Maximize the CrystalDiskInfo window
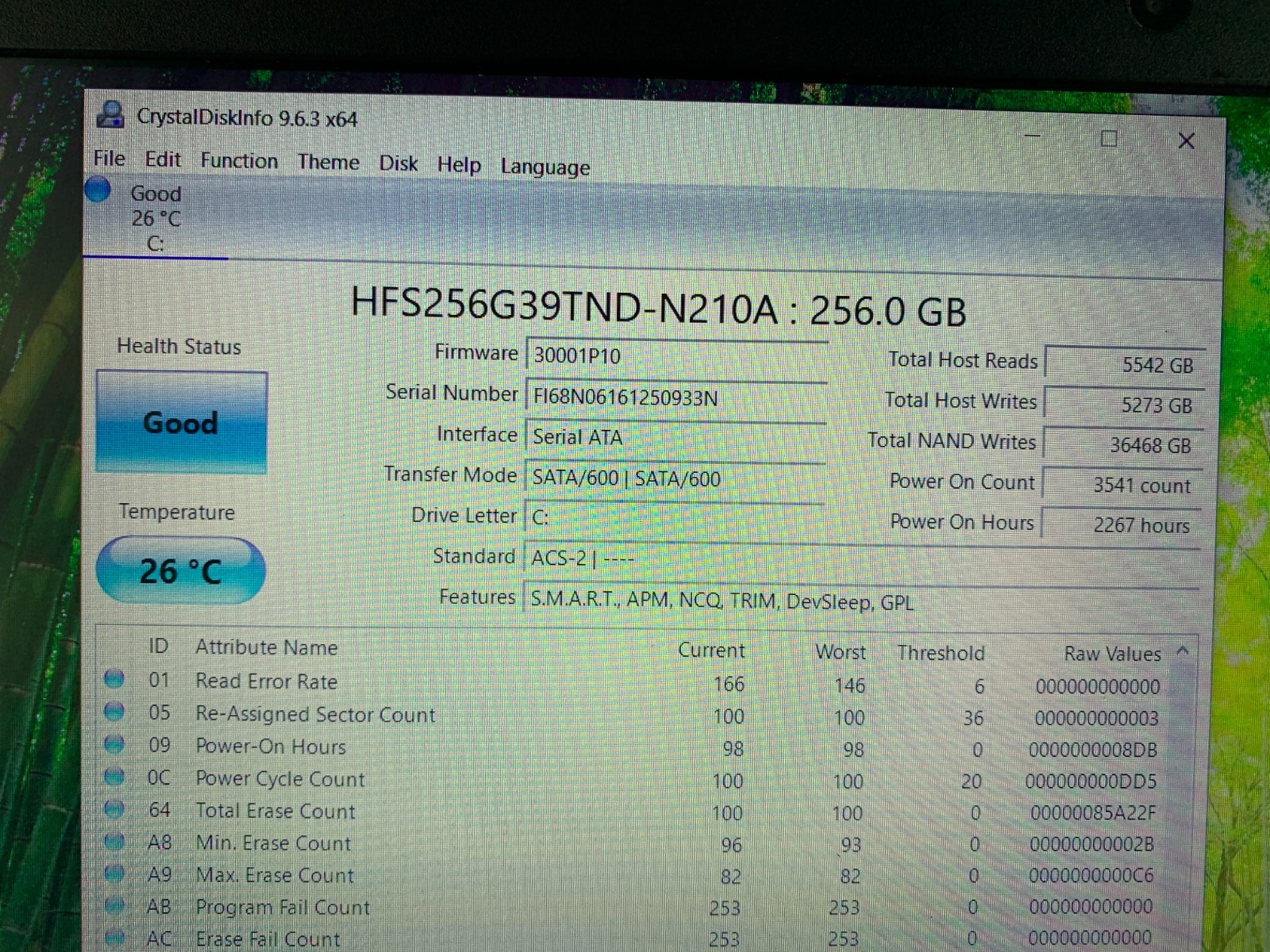 click(1109, 139)
